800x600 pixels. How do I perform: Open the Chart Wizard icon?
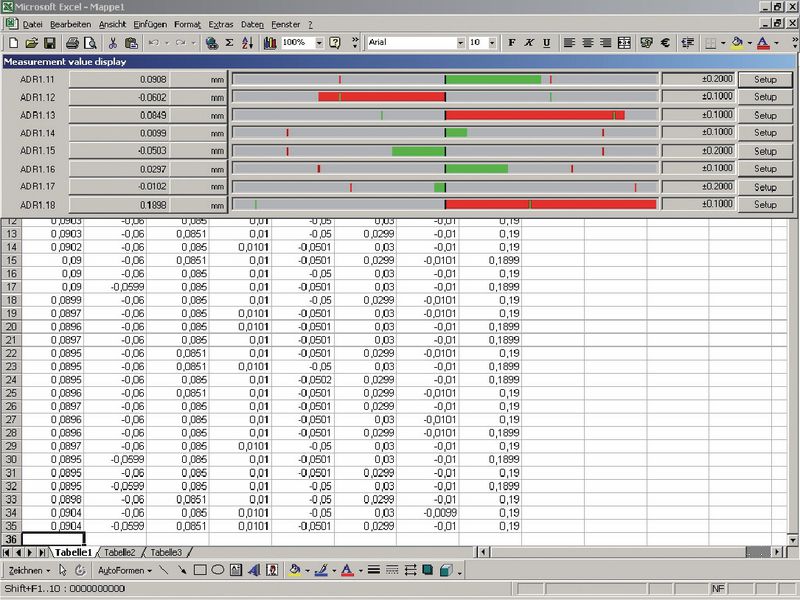click(x=270, y=43)
